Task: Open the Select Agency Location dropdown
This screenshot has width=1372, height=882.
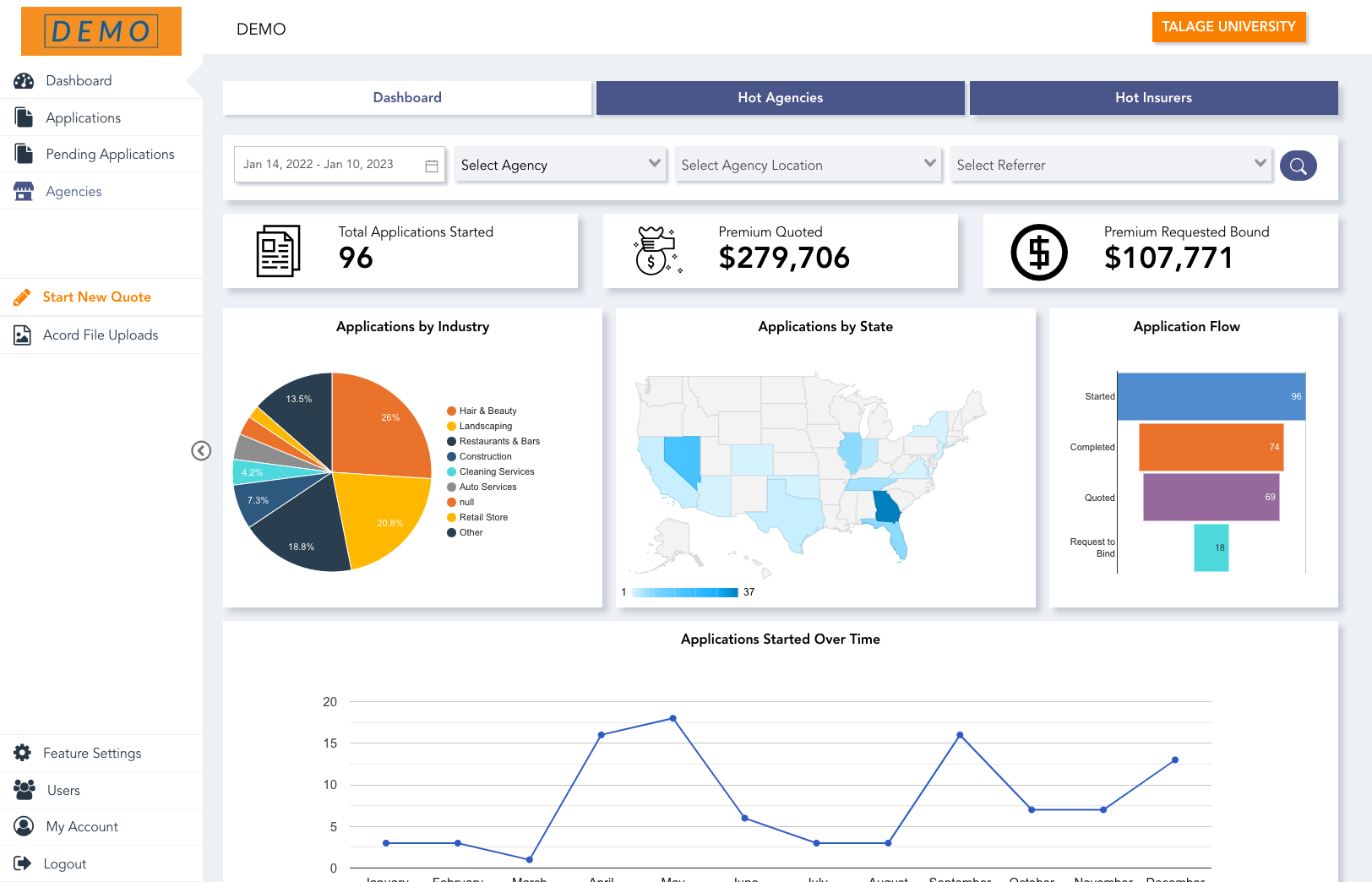Action: click(x=808, y=165)
